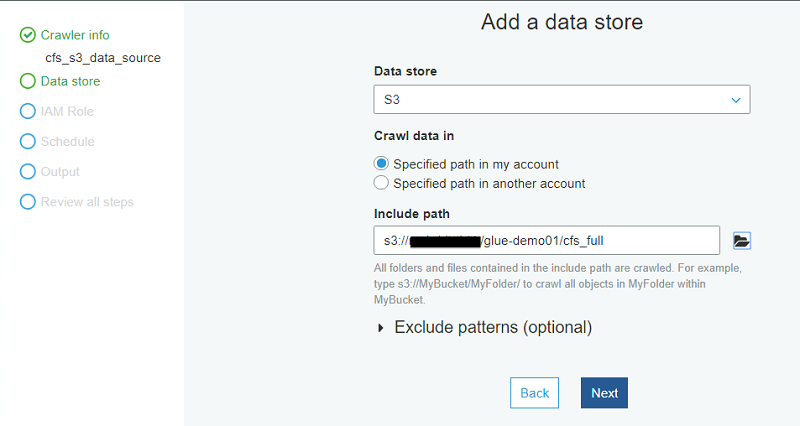The image size is (800, 426).
Task: Click the Output step circle
Action: 28,172
